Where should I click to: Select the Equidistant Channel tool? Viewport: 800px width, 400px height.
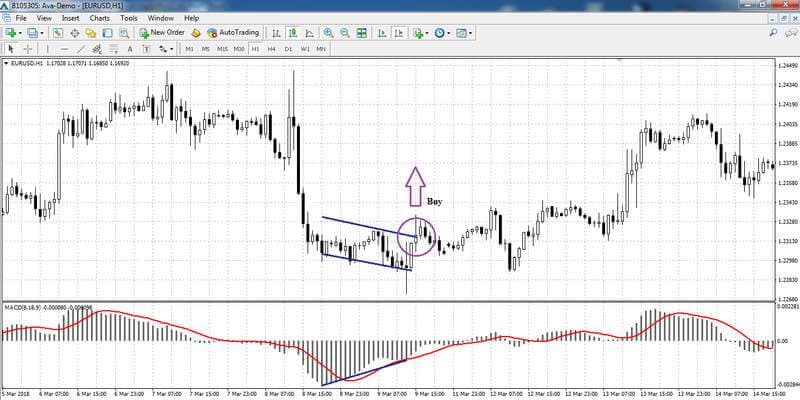(97, 49)
